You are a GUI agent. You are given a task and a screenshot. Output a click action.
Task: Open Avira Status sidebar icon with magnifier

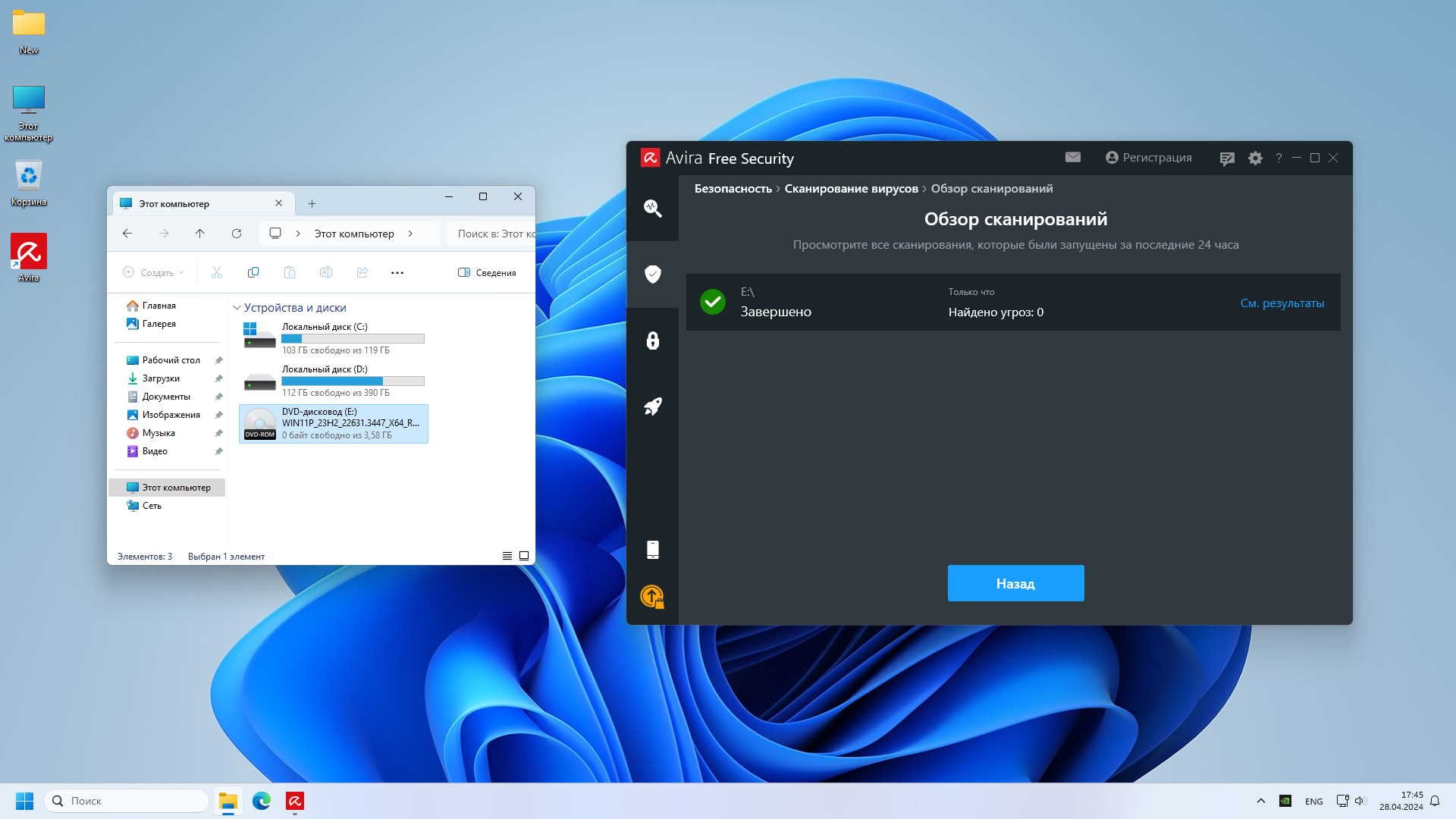[652, 208]
